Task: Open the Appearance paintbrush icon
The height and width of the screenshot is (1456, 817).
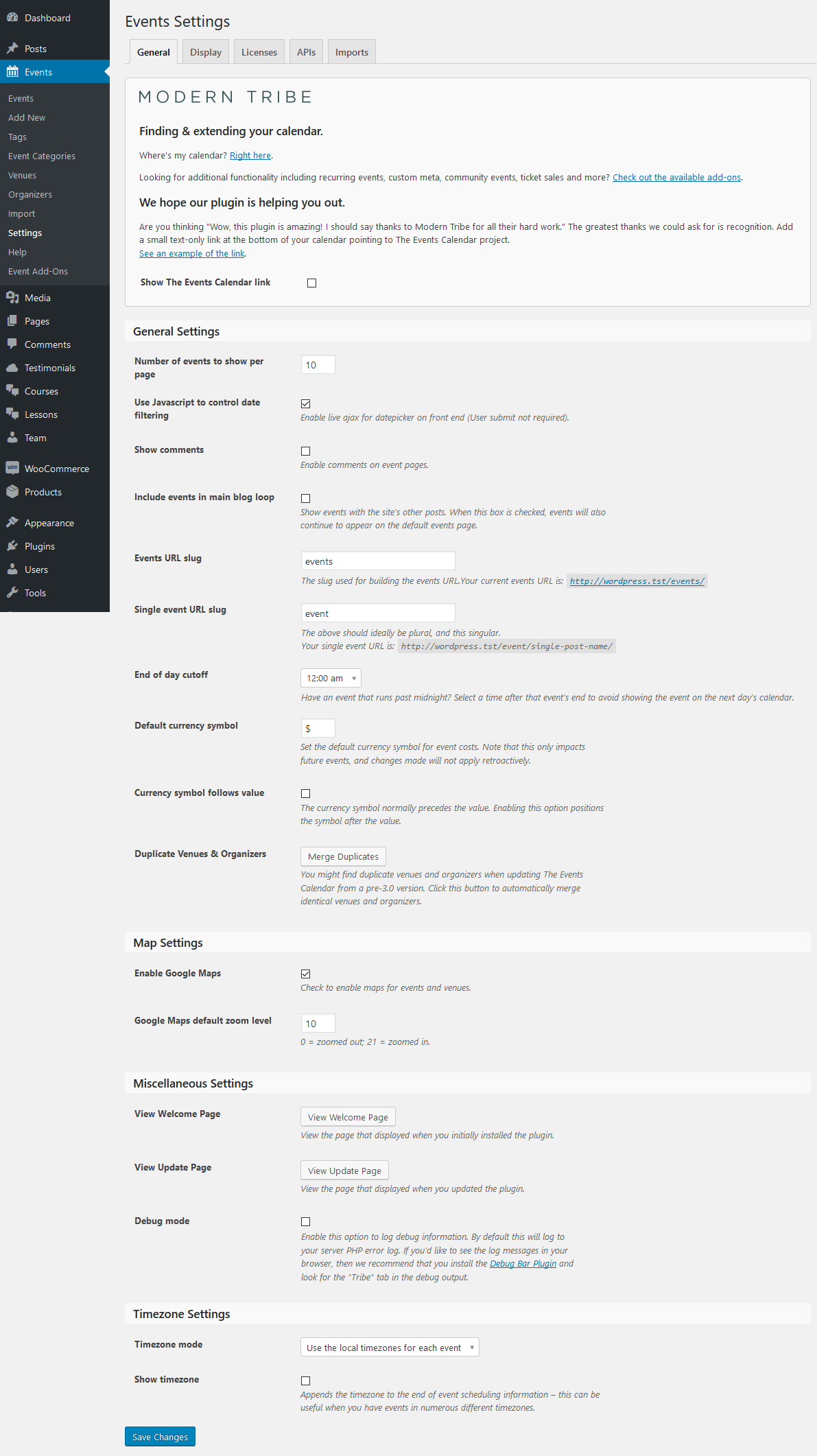Action: pyautogui.click(x=12, y=523)
